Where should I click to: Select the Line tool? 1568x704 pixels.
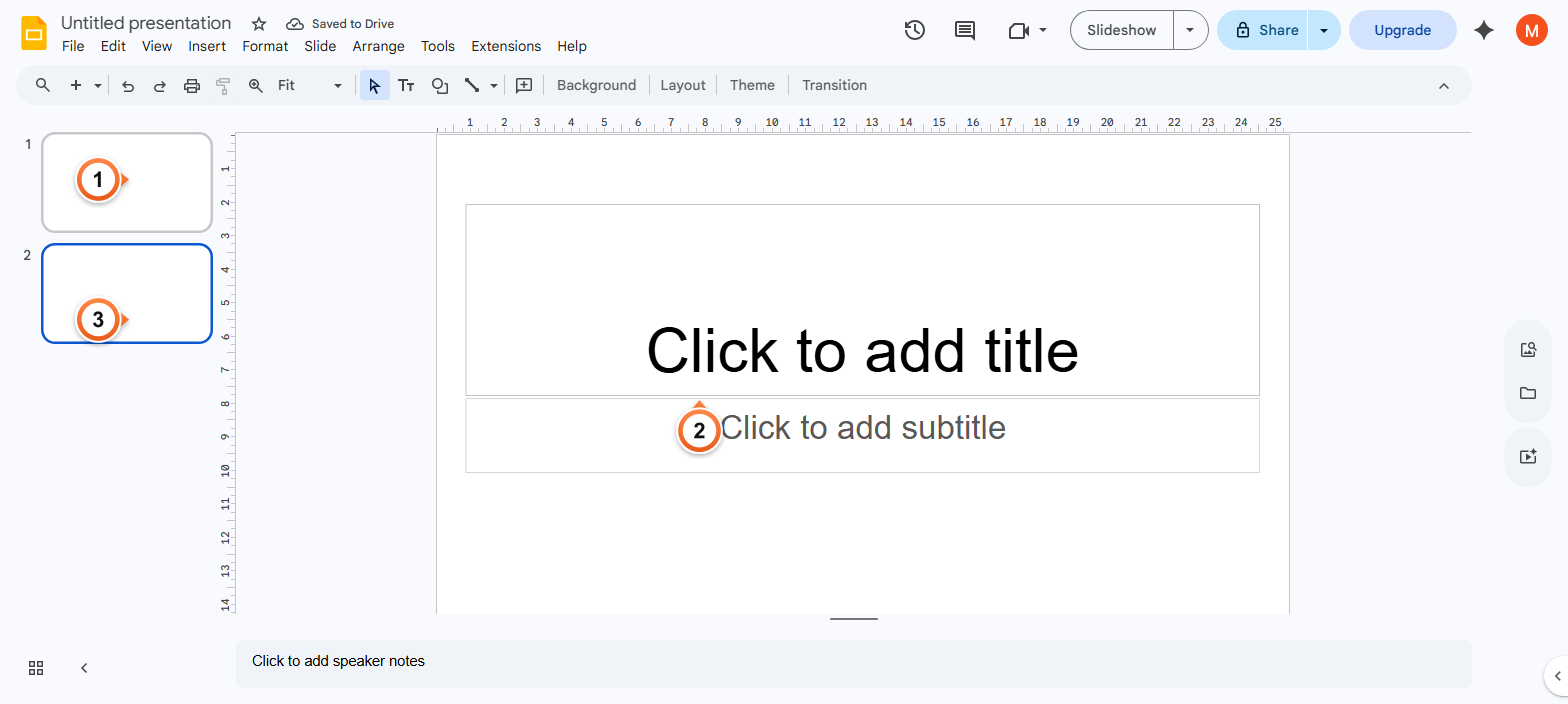[x=472, y=86]
